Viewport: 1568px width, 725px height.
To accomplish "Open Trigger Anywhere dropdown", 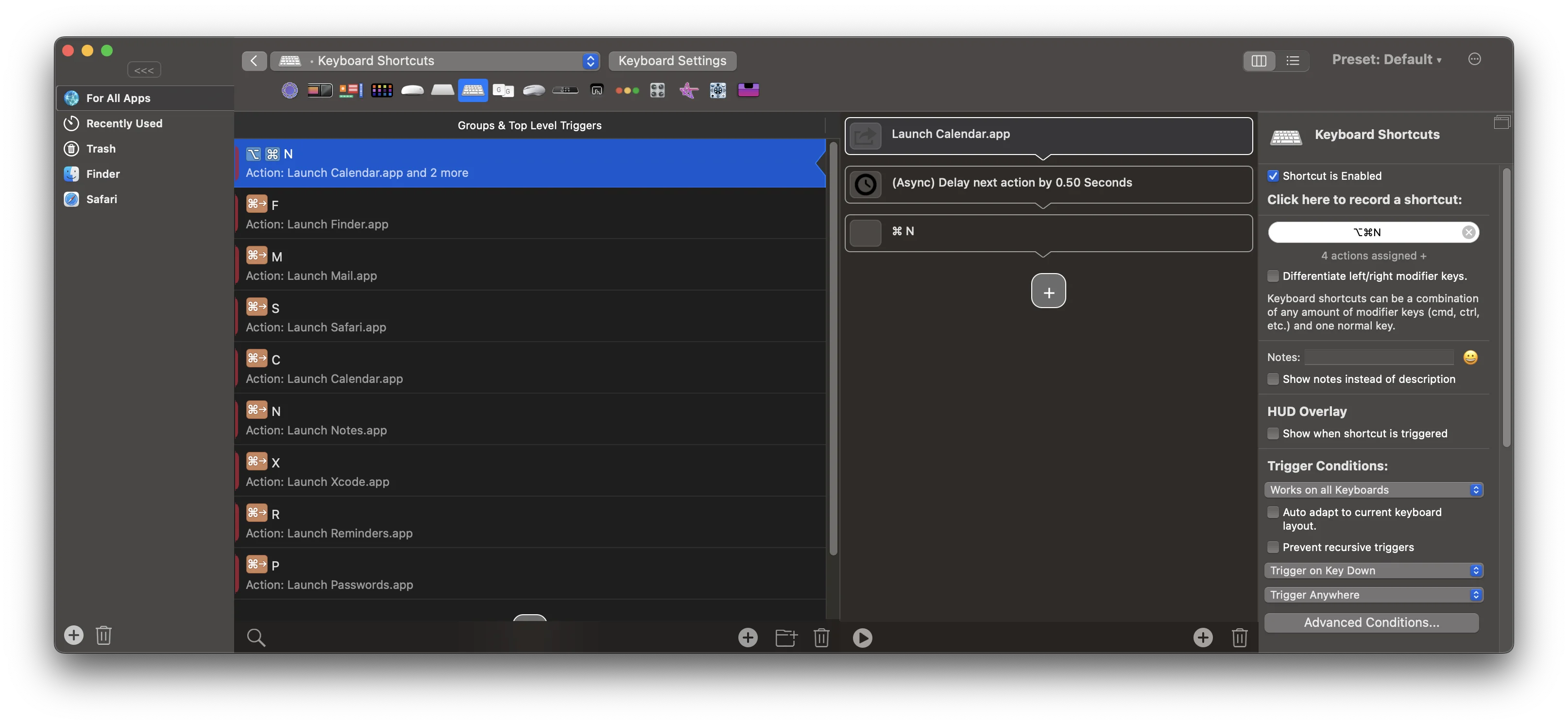I will pyautogui.click(x=1373, y=595).
